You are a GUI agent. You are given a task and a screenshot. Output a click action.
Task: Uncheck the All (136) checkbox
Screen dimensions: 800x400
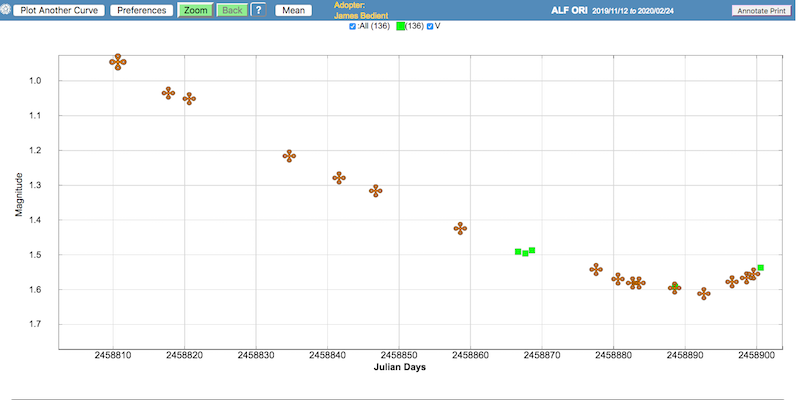pos(353,26)
